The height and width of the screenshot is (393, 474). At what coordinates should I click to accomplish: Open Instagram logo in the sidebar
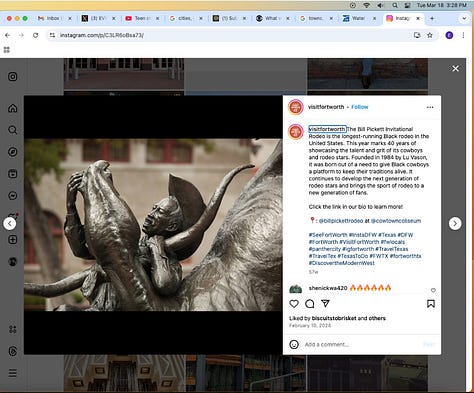pos(13,77)
